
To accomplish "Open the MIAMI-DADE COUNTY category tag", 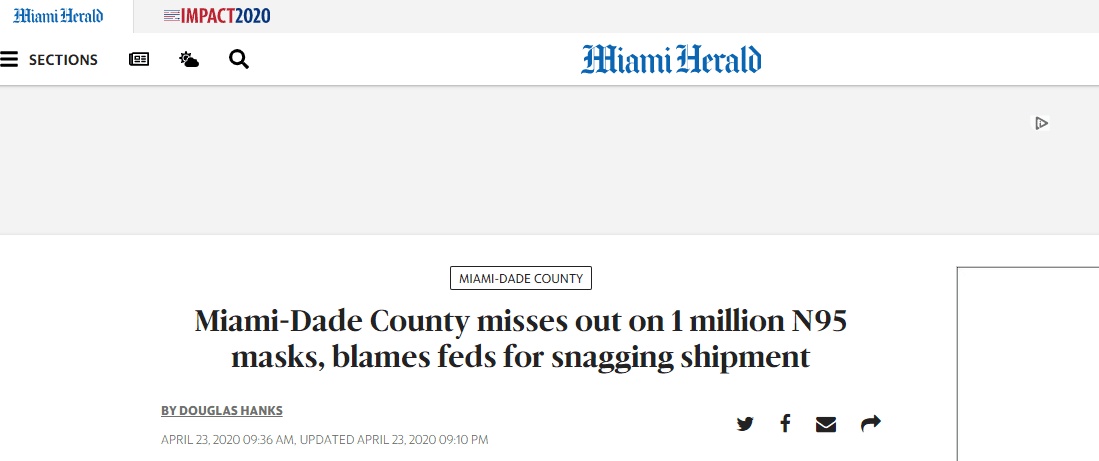I will [521, 278].
